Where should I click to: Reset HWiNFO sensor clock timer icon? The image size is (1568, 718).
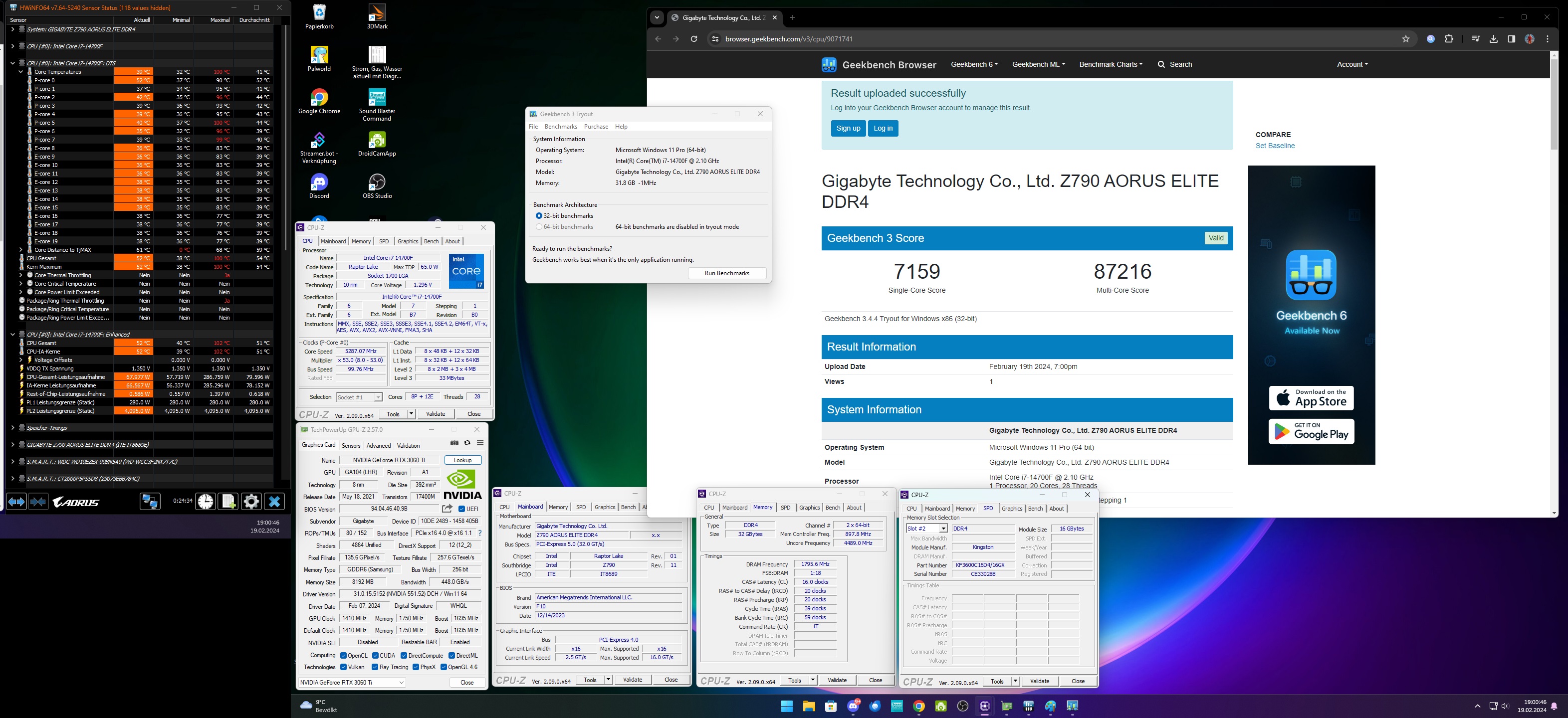tap(206, 502)
